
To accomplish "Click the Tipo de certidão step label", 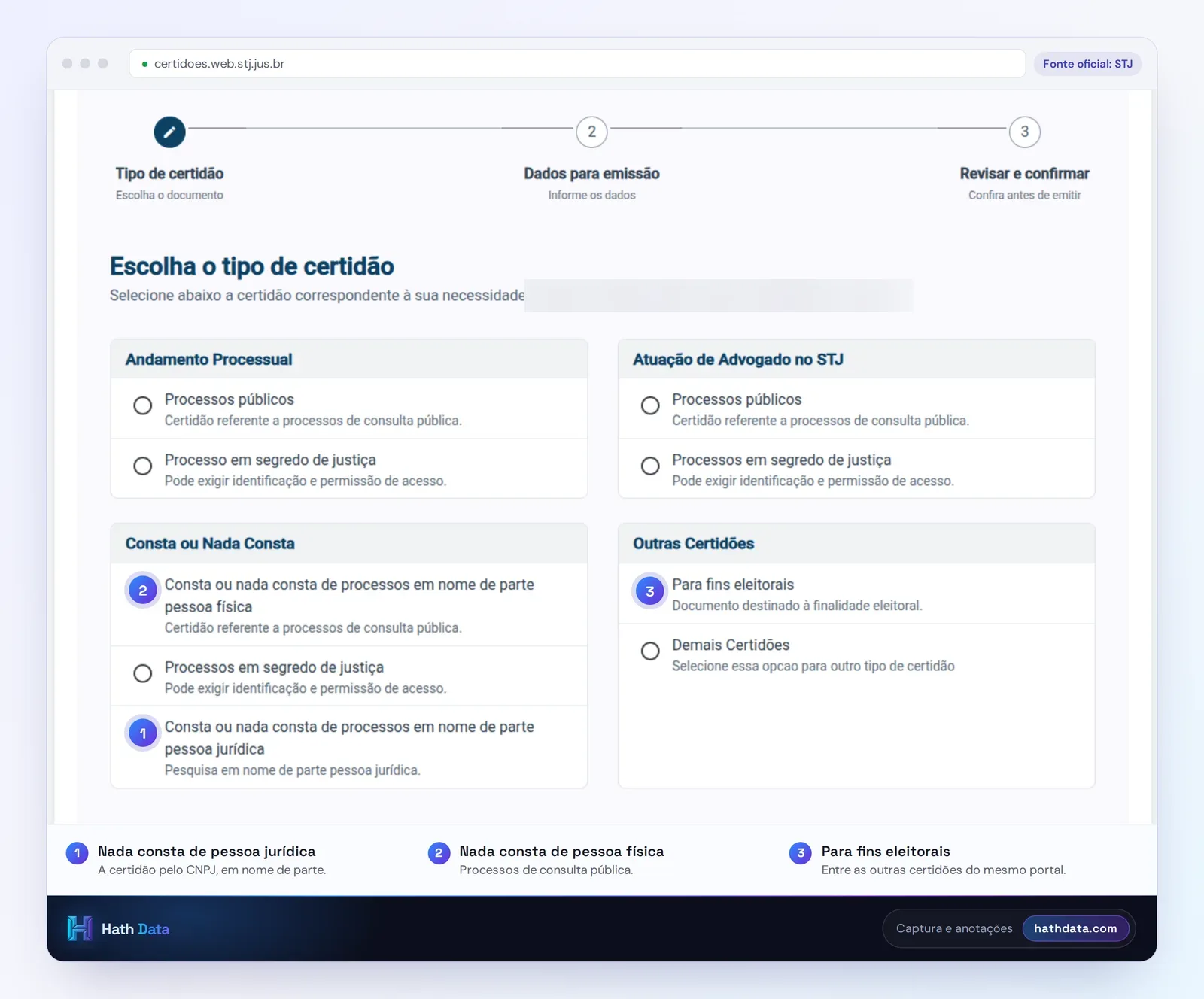I will pos(169,174).
